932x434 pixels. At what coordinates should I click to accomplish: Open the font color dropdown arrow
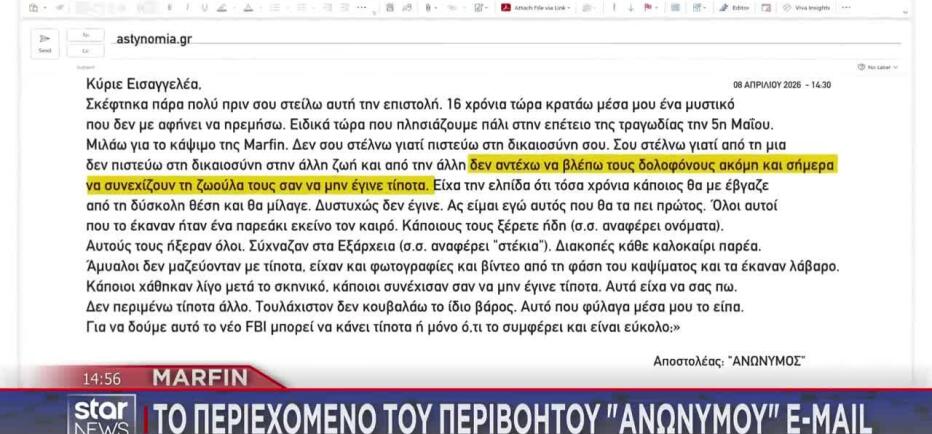(x=260, y=8)
